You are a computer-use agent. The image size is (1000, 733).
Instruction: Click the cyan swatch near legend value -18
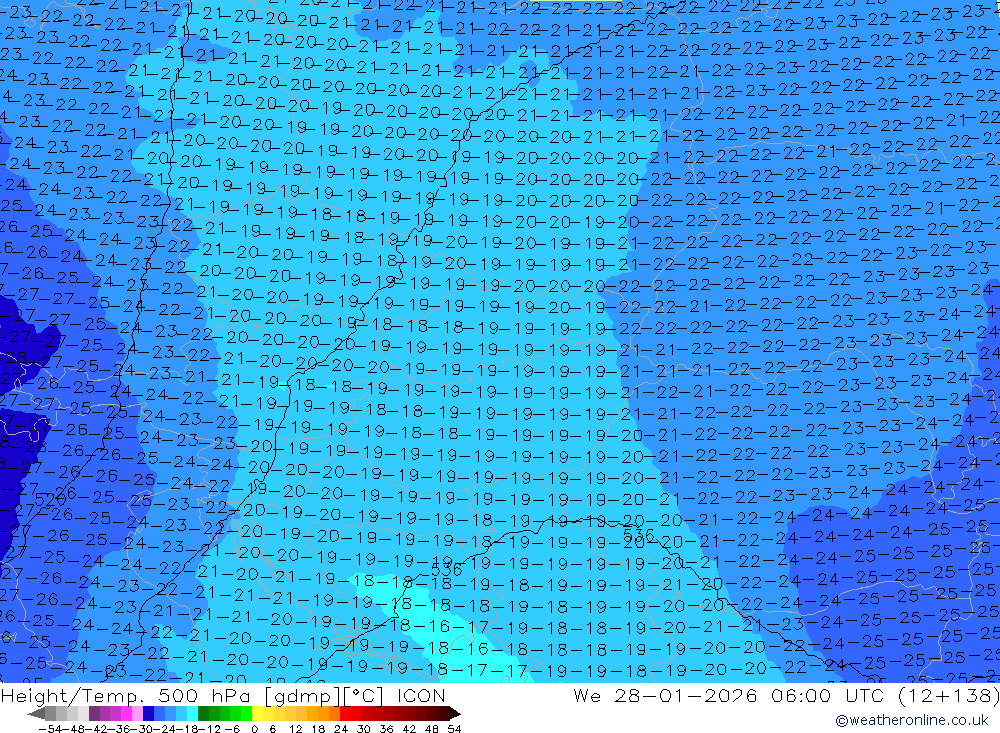(192, 713)
